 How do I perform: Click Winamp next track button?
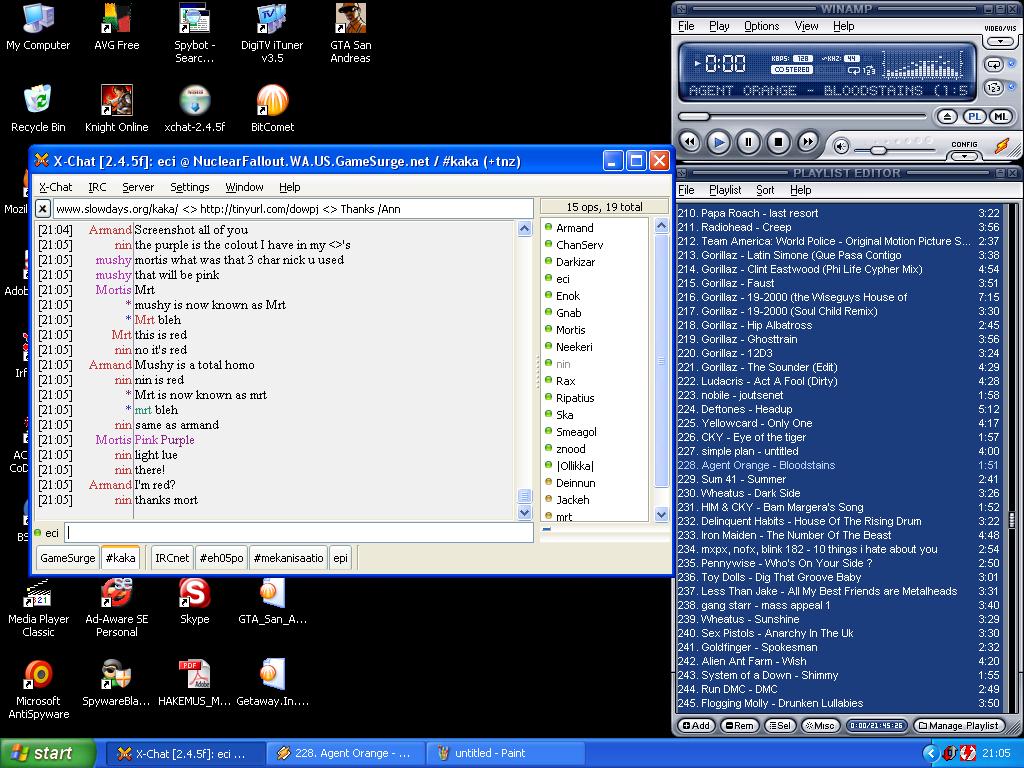click(x=808, y=142)
